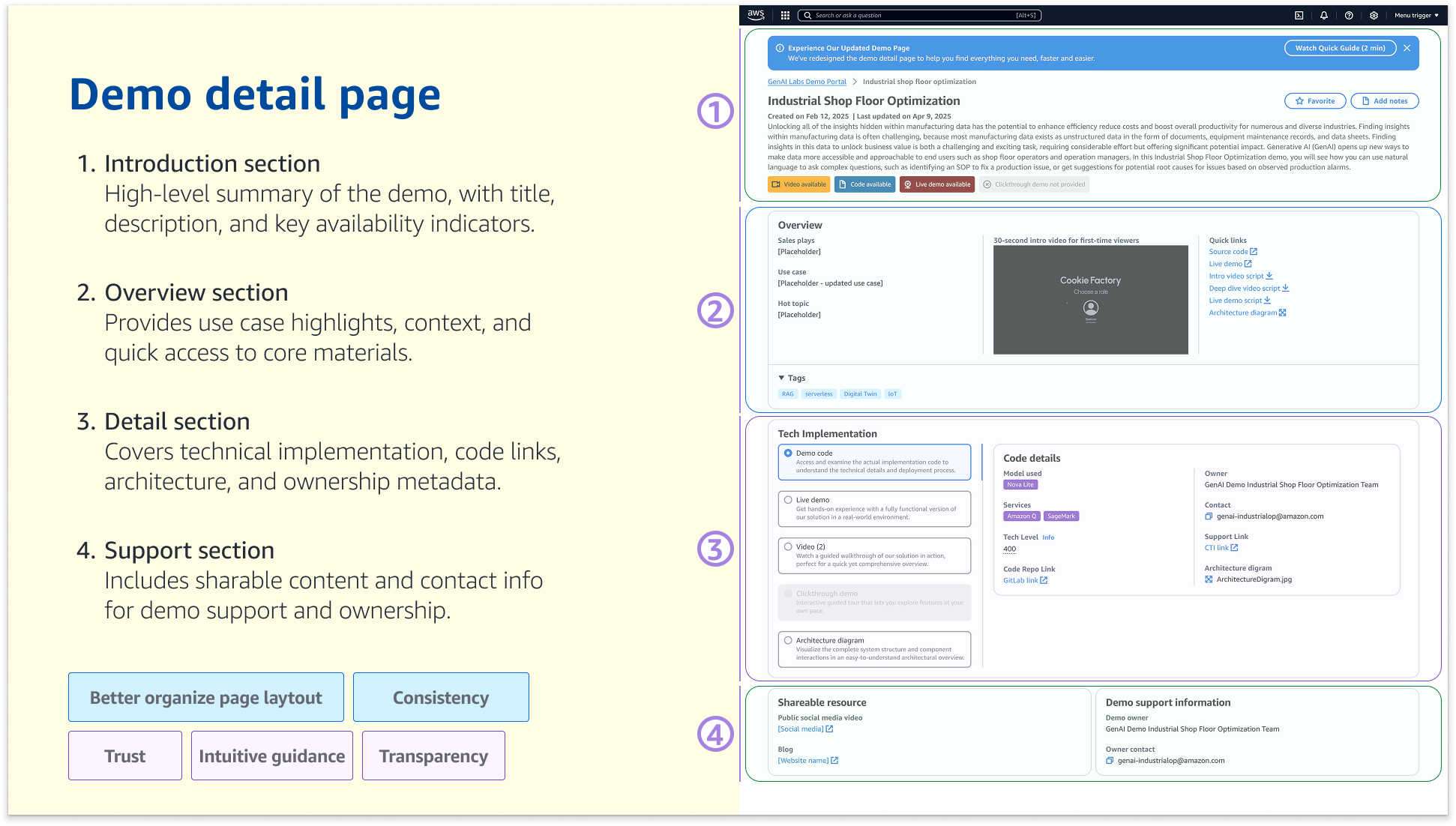Dismiss the updated demo page banner
The image size is (1456, 826).
[x=1407, y=48]
